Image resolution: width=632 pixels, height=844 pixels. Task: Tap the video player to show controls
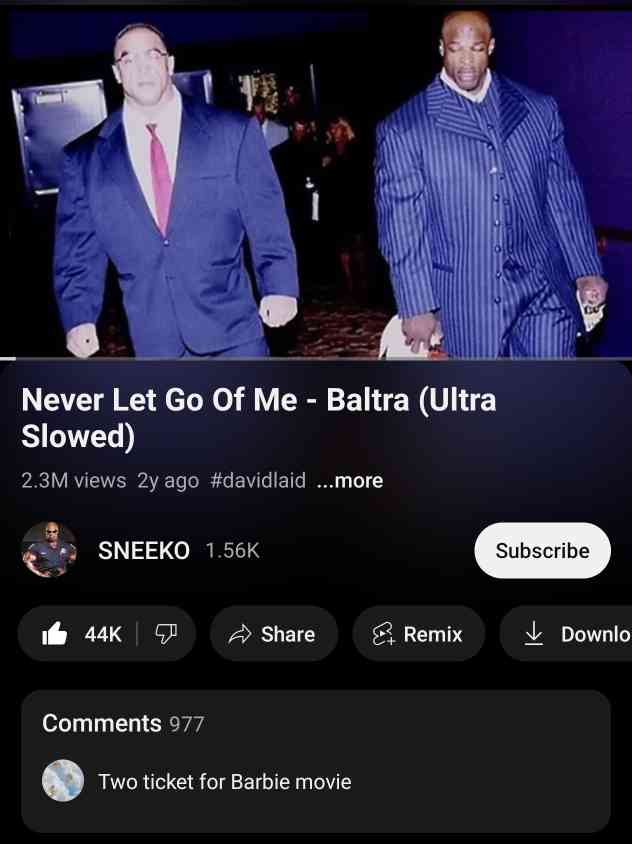click(316, 180)
